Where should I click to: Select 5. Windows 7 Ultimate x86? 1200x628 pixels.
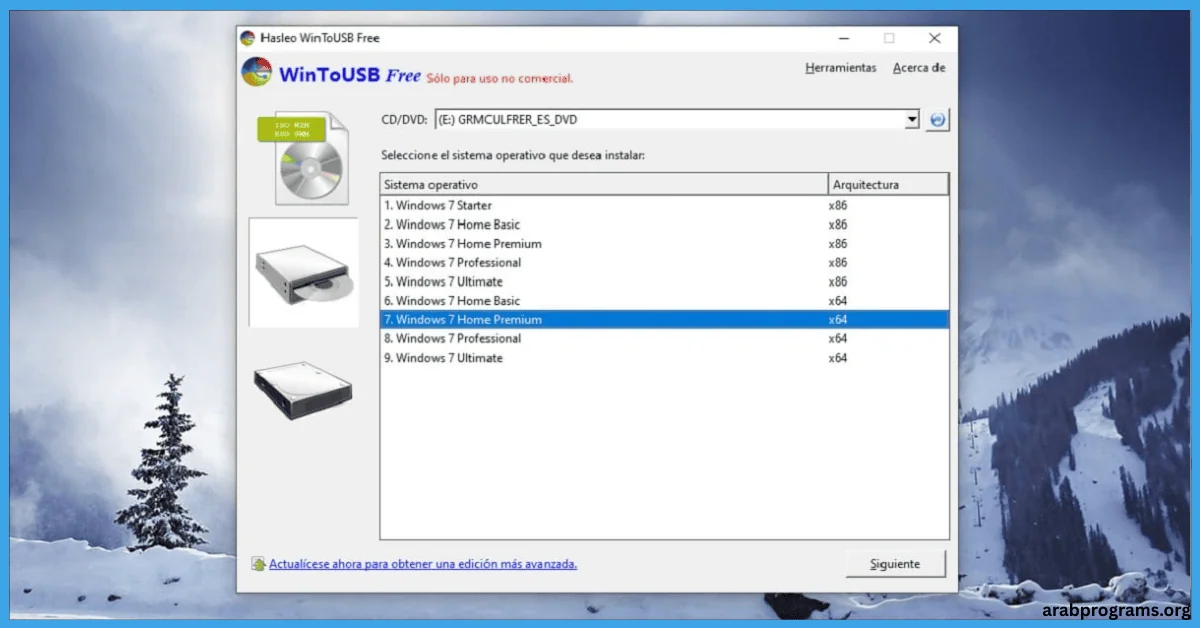664,282
